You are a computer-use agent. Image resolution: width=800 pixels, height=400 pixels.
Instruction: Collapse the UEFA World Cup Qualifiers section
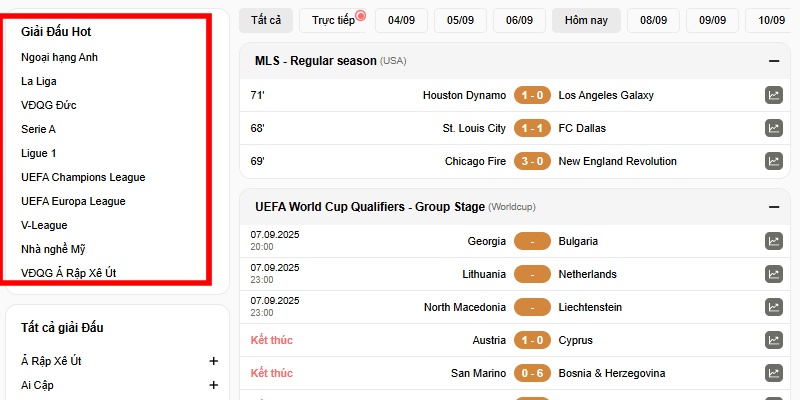773,207
